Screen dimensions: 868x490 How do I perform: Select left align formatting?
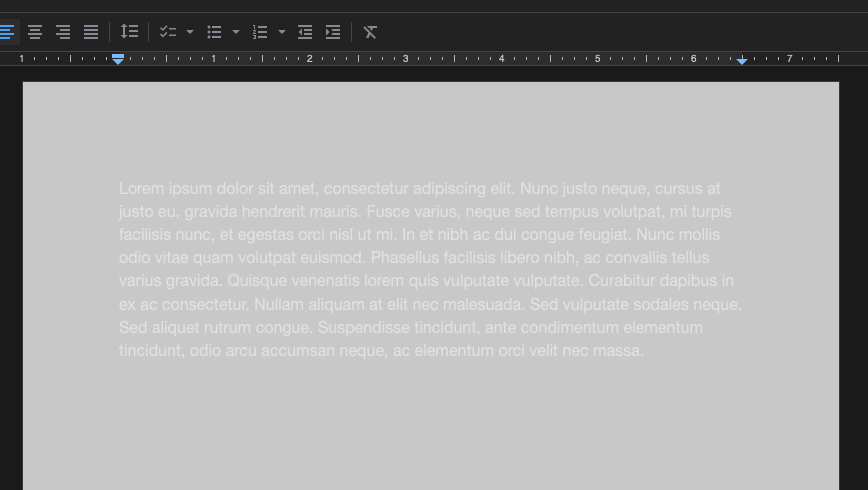[x=7, y=32]
